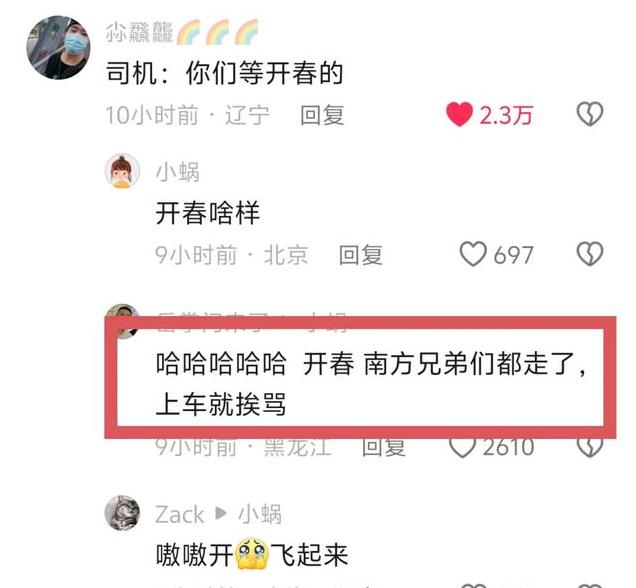636x588 pixels.
Task: Open 小蜗's cartoon girl avatar
Action: (122, 171)
